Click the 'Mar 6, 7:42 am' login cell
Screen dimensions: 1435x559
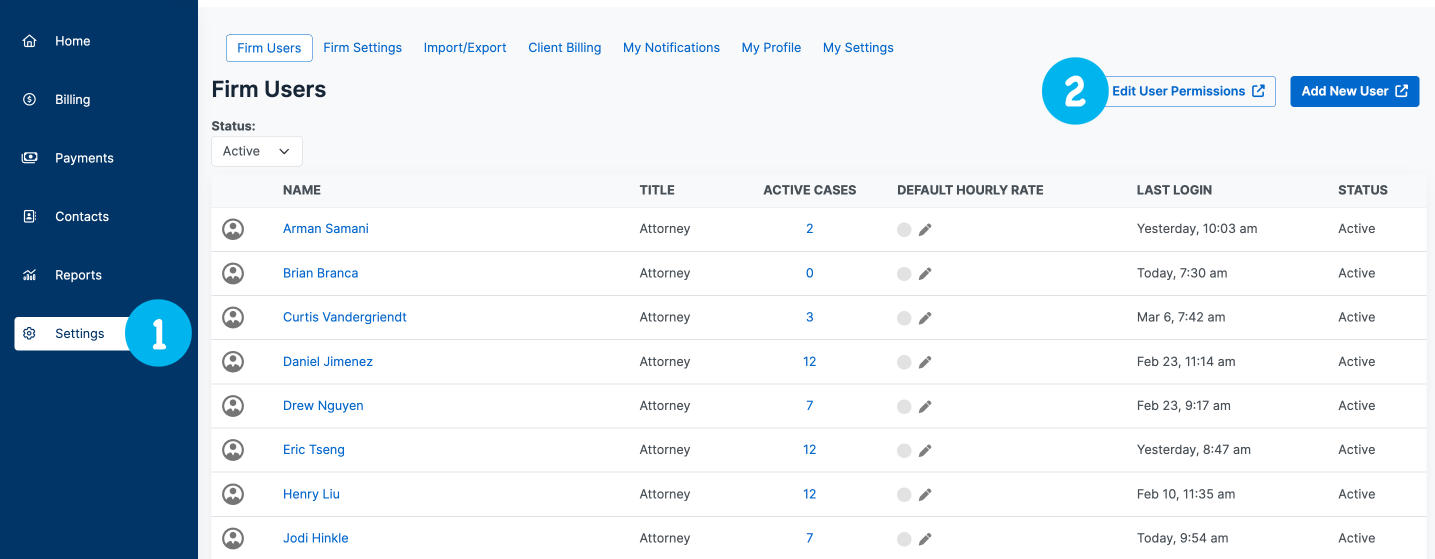pyautogui.click(x=1181, y=317)
